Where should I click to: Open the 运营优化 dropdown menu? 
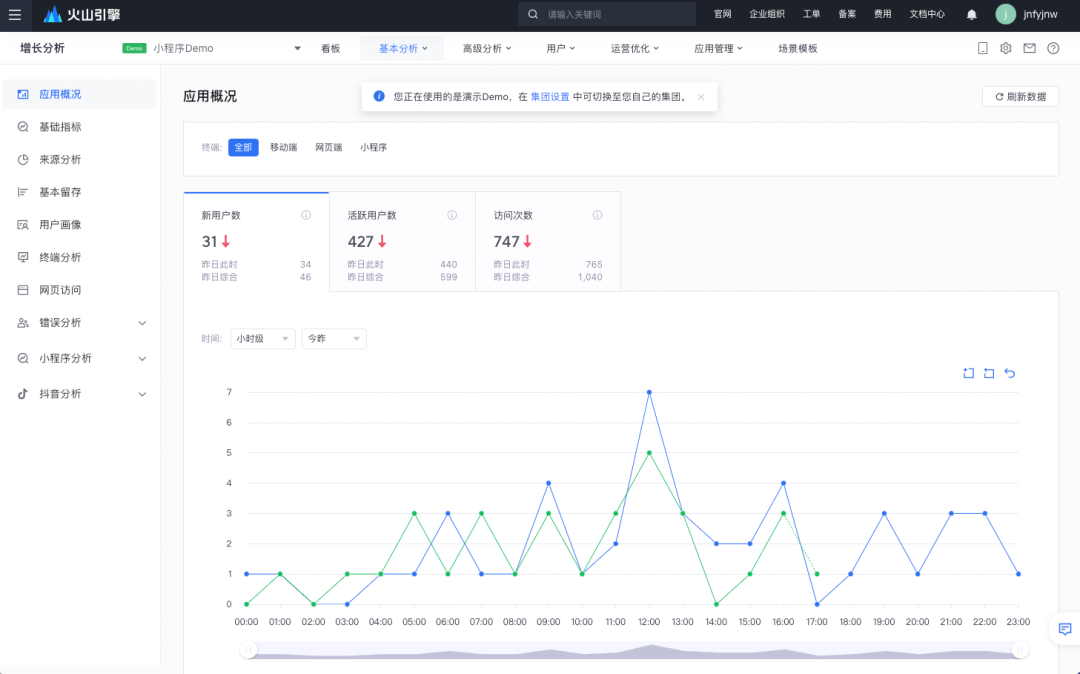[634, 48]
